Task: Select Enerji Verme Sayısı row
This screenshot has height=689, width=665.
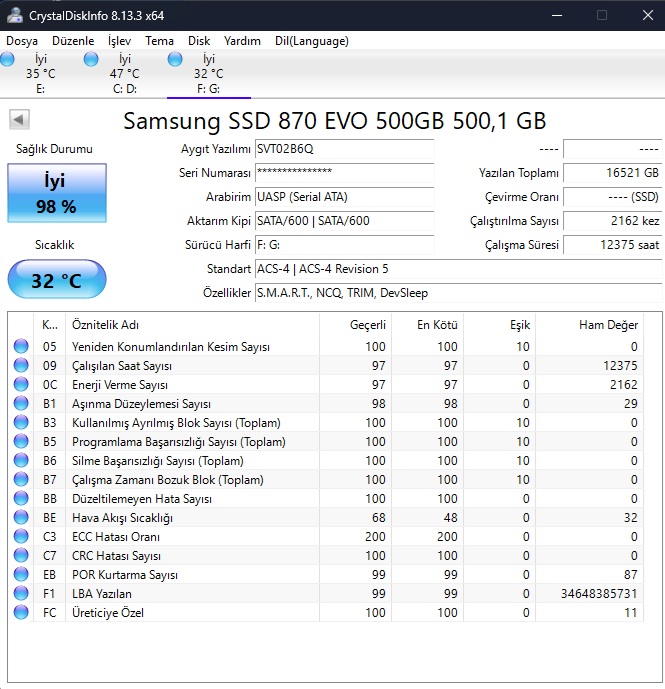Action: pos(326,384)
